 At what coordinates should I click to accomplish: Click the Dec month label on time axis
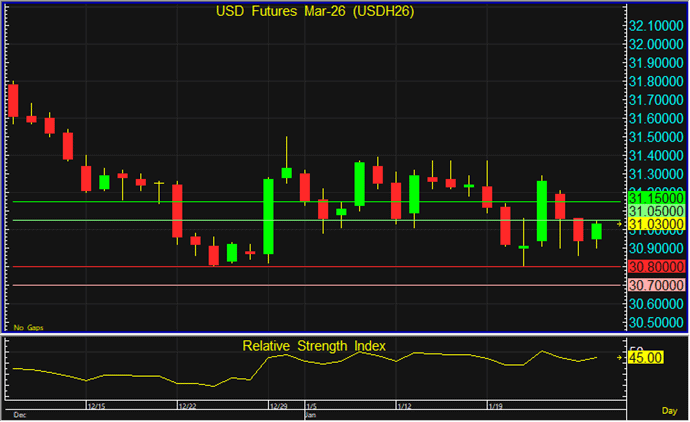pos(19,413)
